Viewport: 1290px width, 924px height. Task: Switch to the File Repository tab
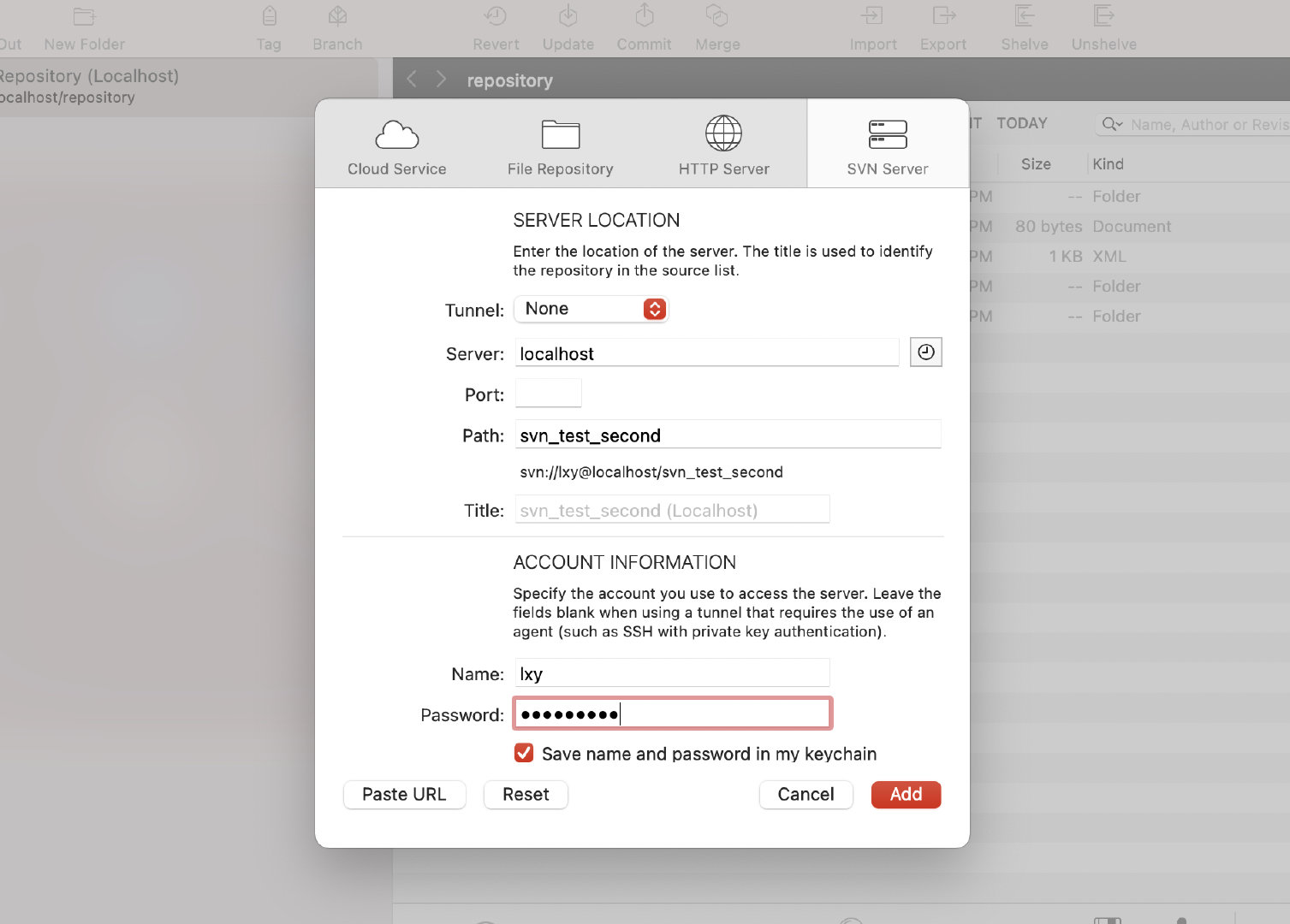click(x=560, y=147)
